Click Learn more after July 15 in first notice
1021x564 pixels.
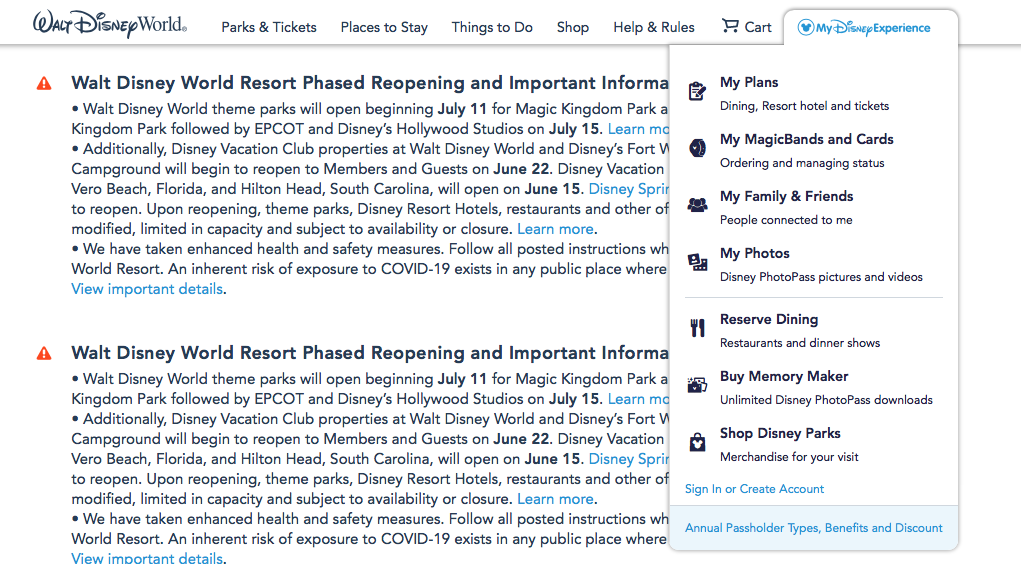pyautogui.click(x=638, y=129)
